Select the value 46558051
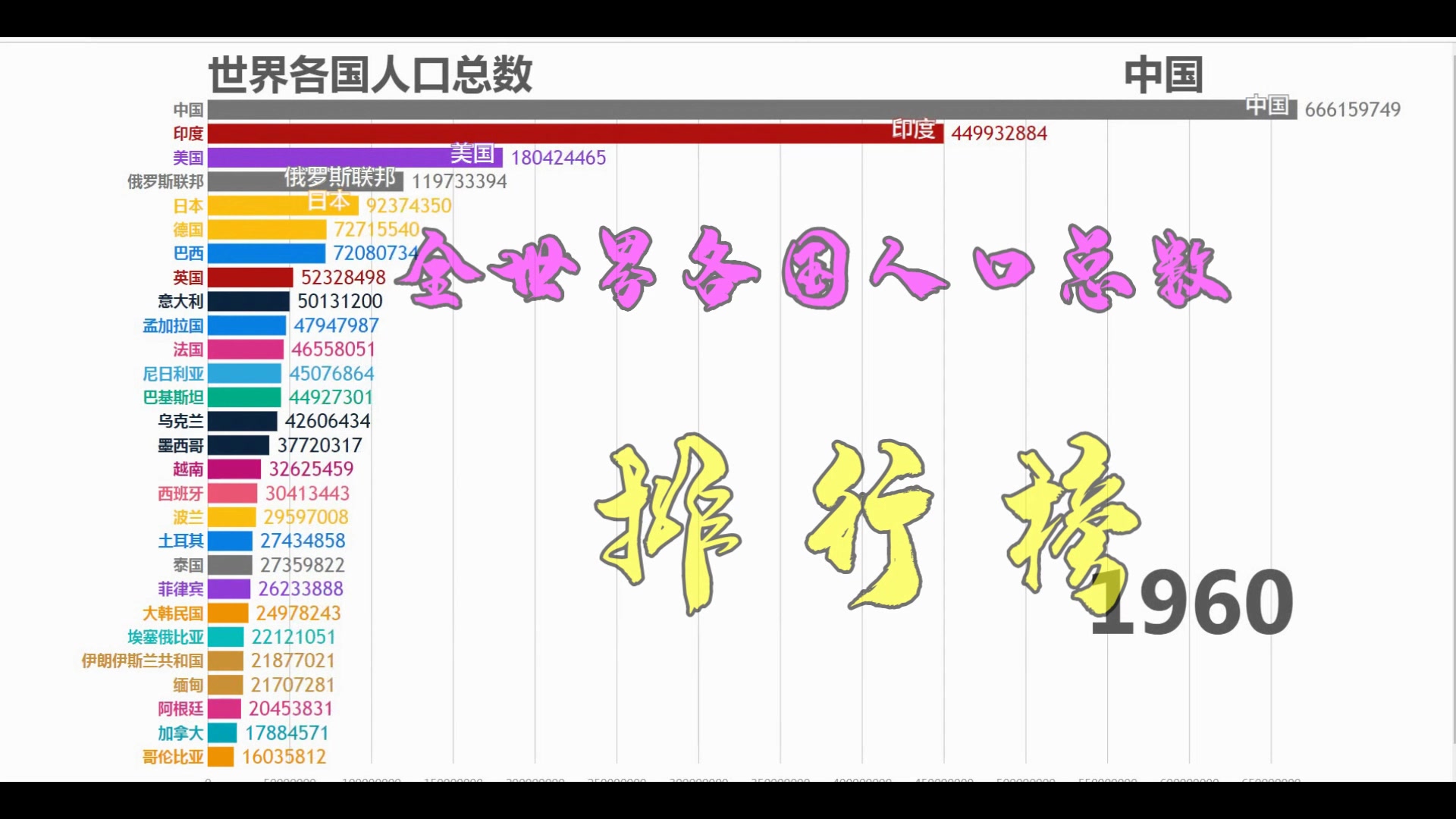The height and width of the screenshot is (819, 1456). [333, 349]
